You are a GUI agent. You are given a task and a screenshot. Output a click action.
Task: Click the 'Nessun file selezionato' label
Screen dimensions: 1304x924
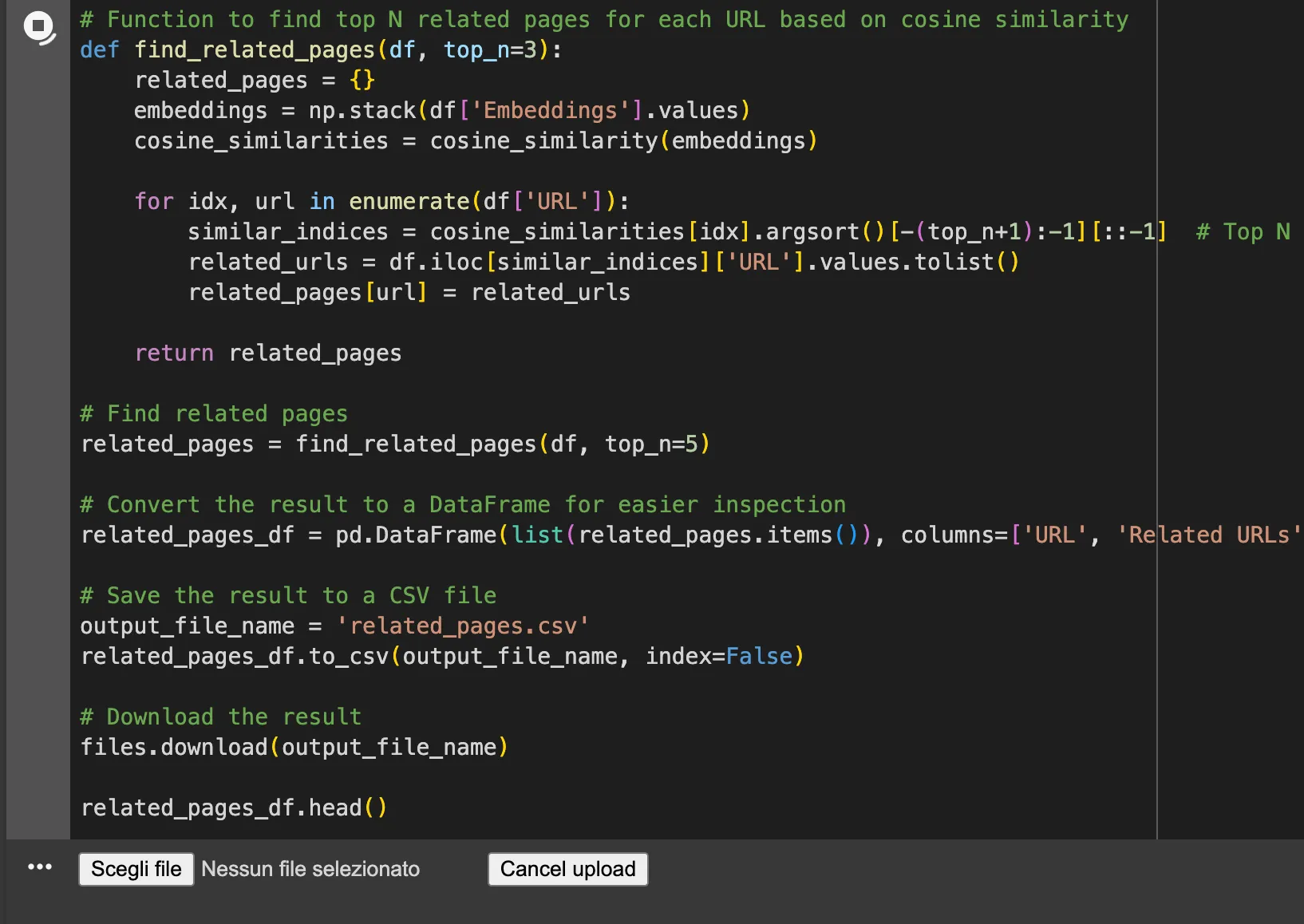coord(311,869)
